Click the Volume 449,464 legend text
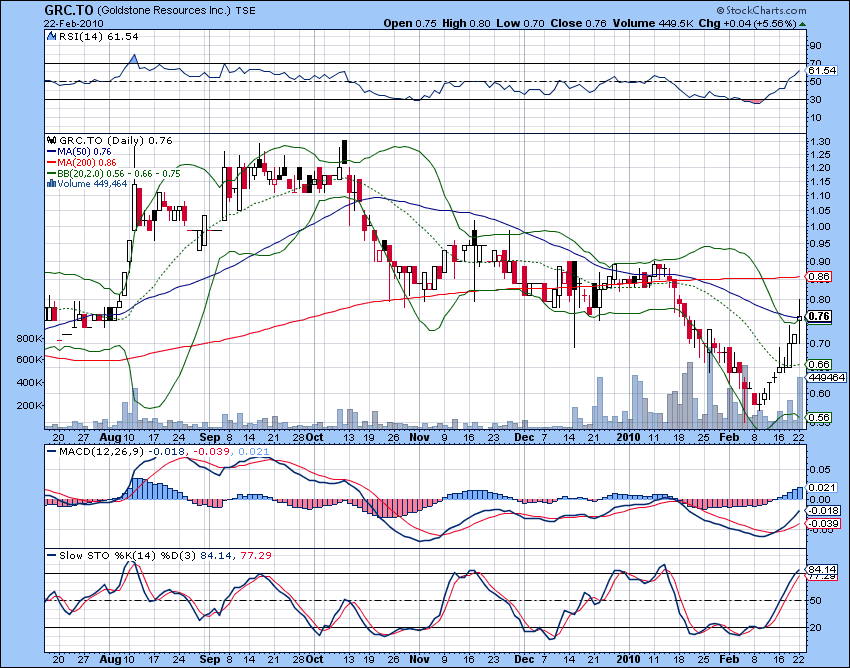850x668 pixels. point(93,184)
